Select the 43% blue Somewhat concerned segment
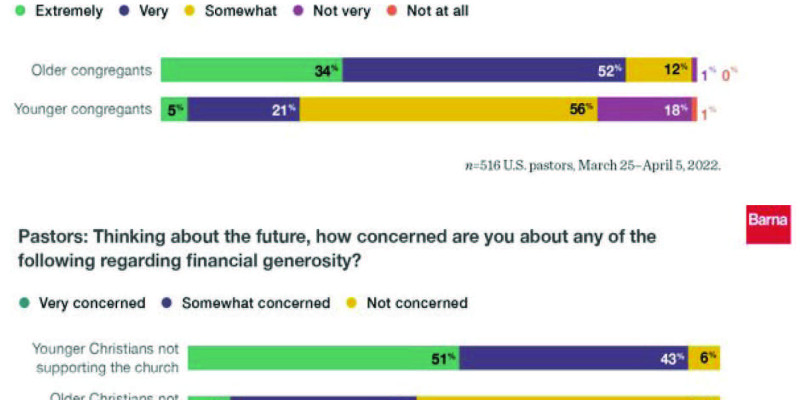The image size is (800, 400). pyautogui.click(x=574, y=358)
